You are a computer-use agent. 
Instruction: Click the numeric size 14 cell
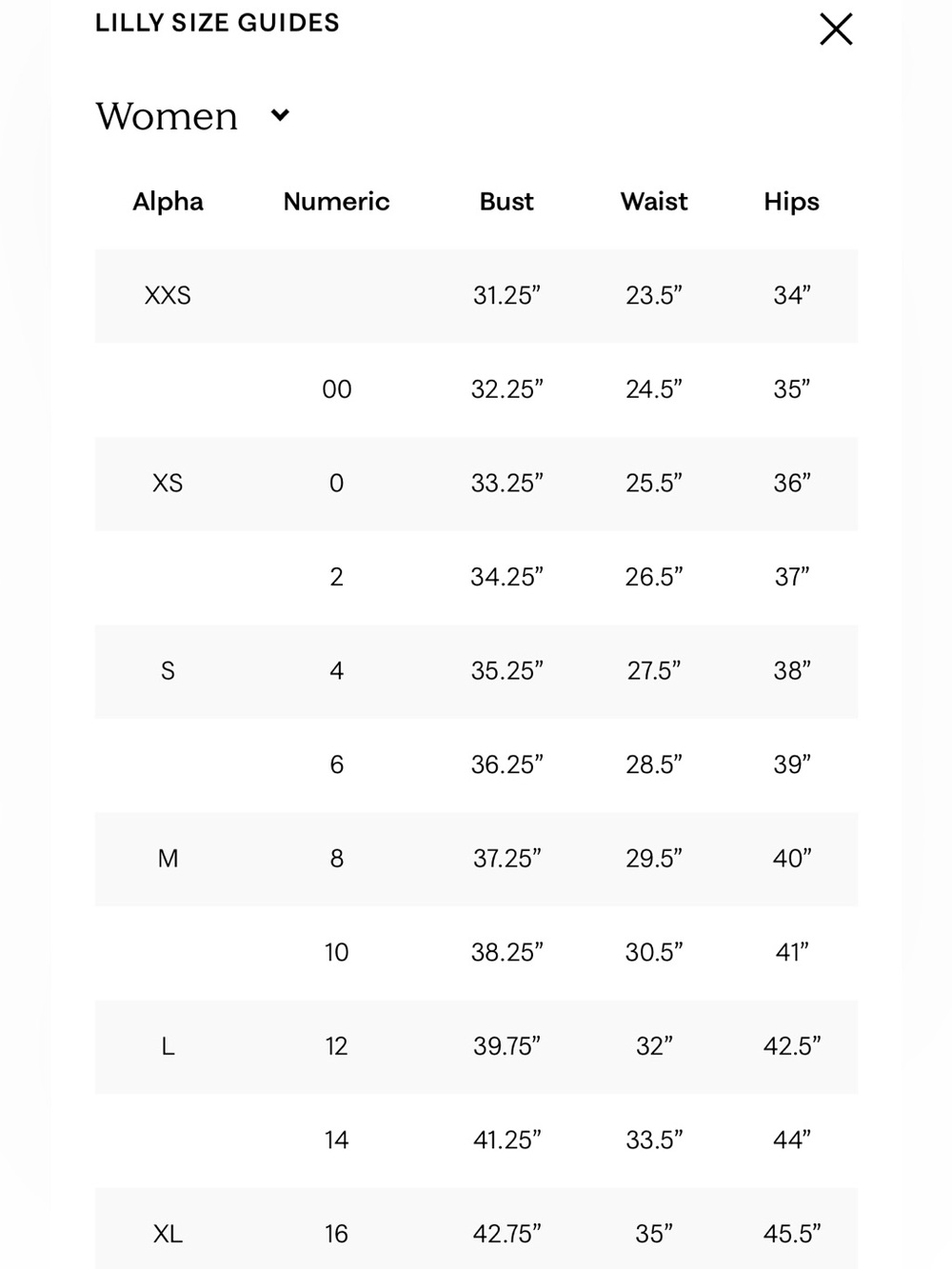336,1140
